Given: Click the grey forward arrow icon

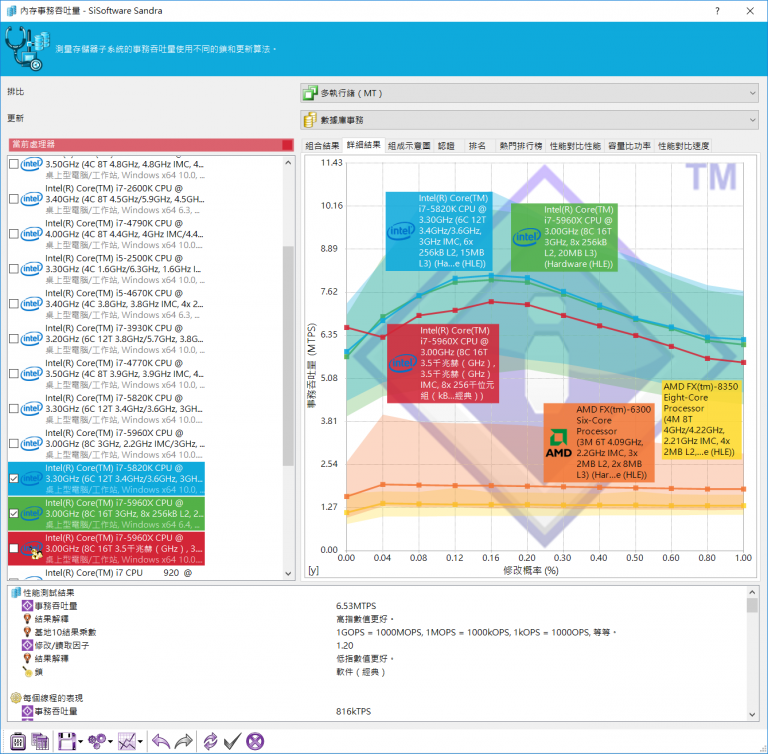Looking at the screenshot, I should pyautogui.click(x=184, y=741).
